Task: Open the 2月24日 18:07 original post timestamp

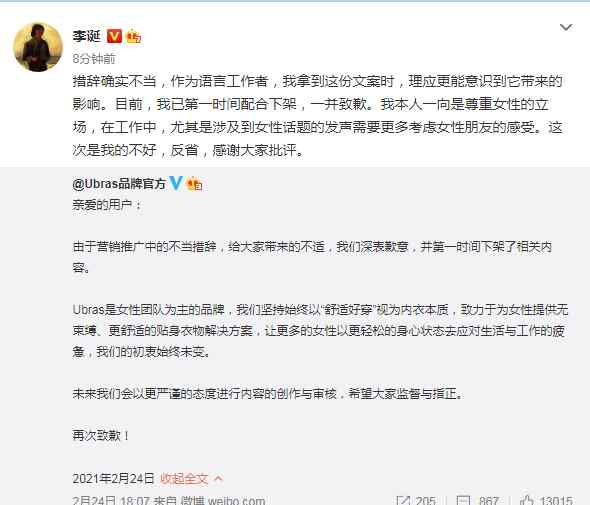Action: tap(111, 500)
